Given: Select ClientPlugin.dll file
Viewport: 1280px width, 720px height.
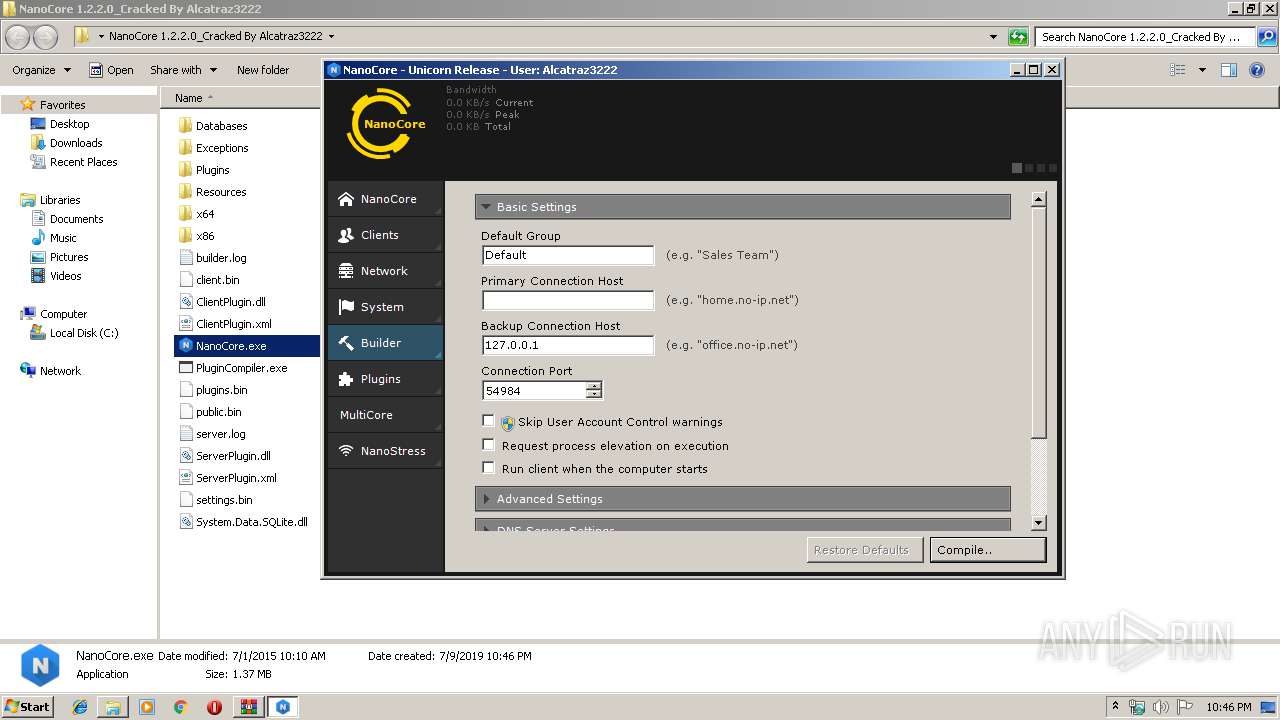Looking at the screenshot, I should [231, 302].
